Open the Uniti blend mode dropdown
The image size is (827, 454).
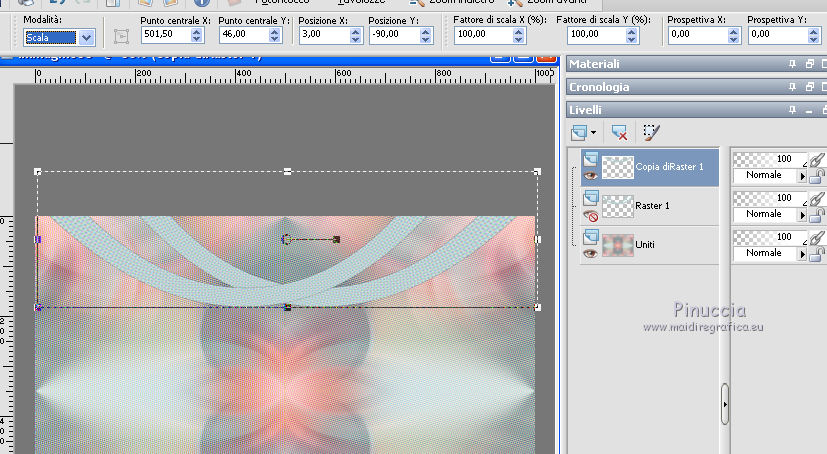(x=802, y=254)
